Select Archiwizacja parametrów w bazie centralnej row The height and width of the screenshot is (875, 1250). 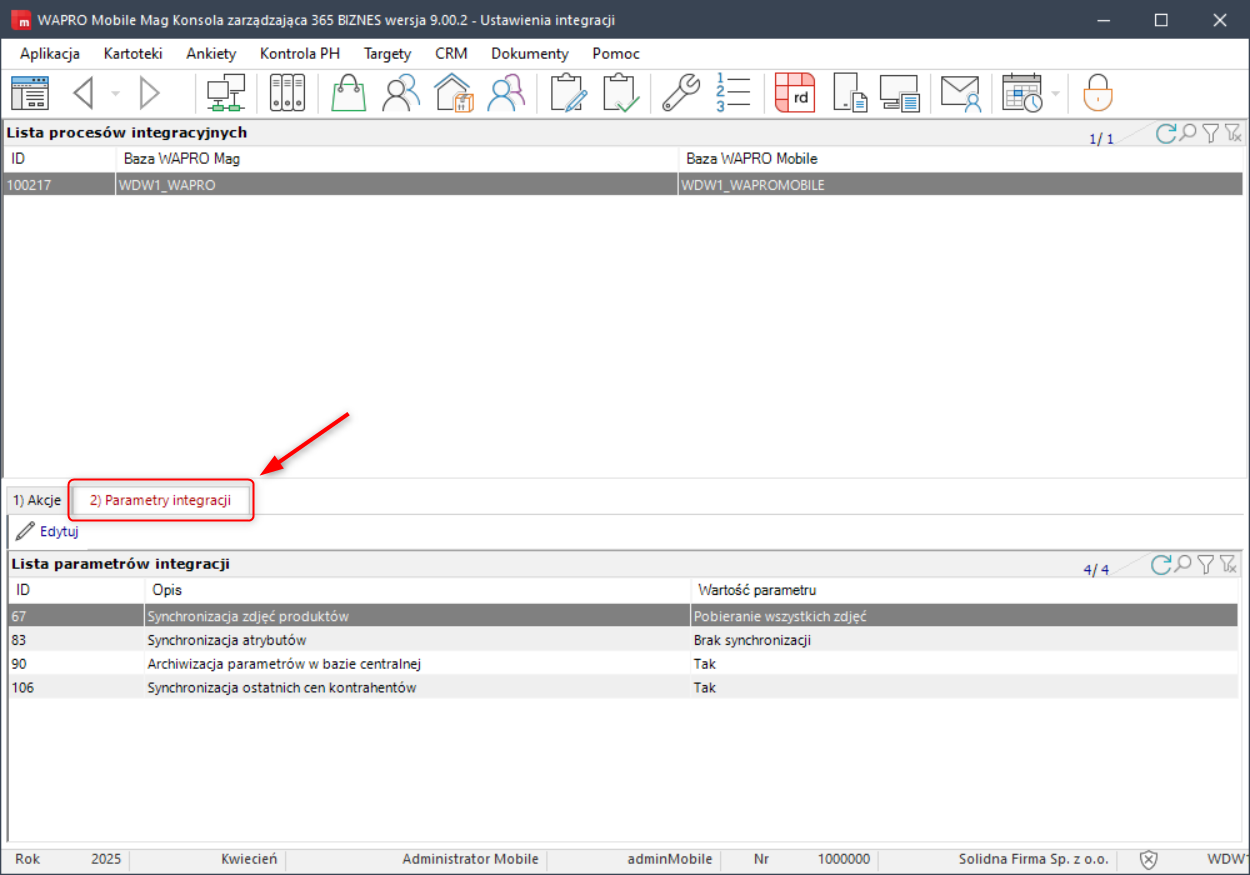623,664
